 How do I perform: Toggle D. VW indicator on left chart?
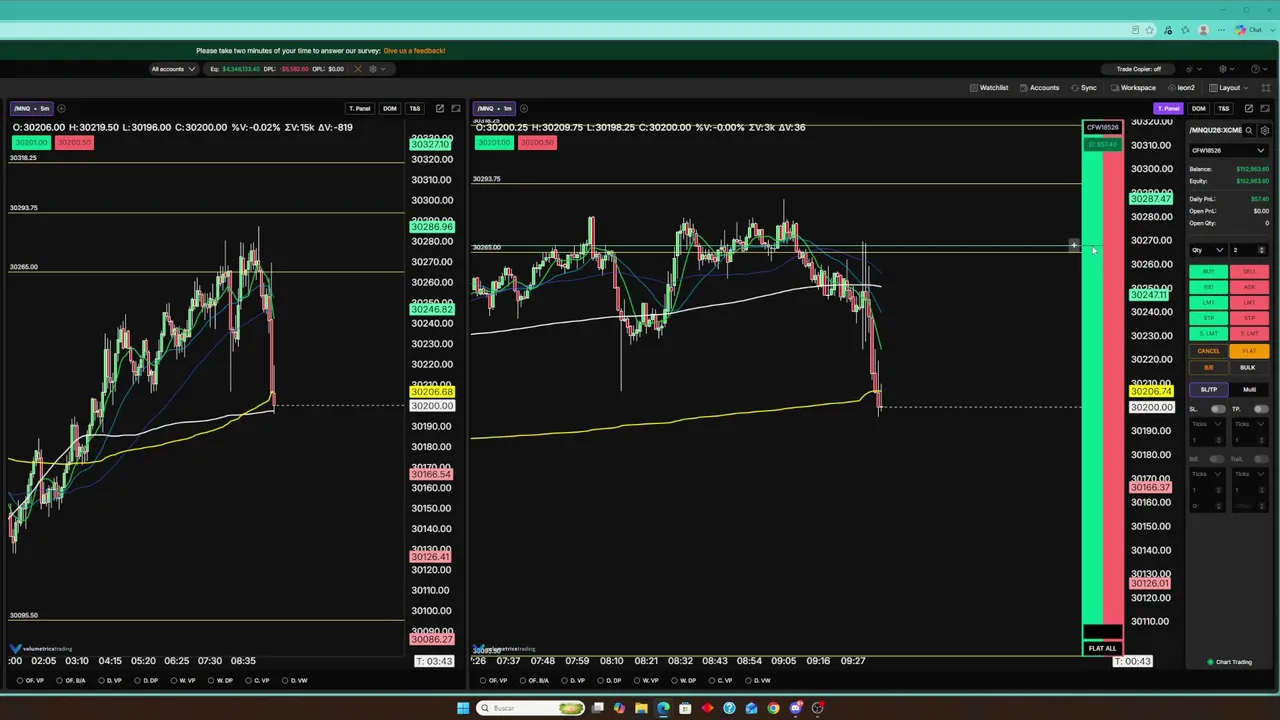coord(294,681)
